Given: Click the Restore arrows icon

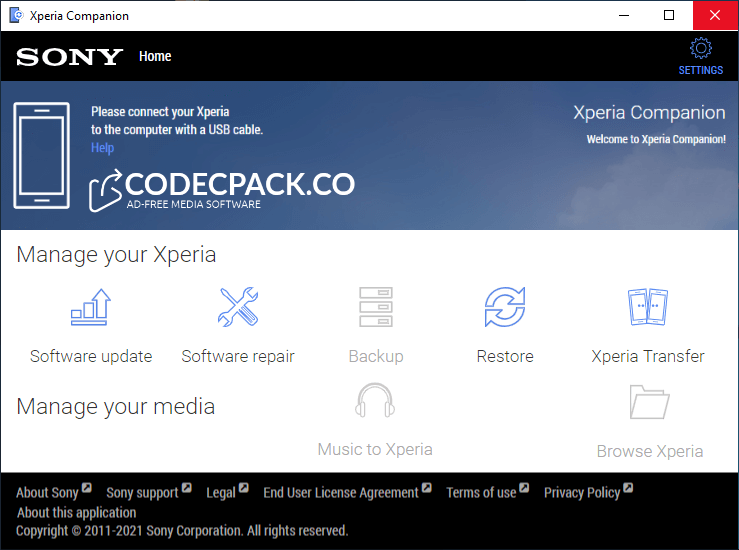Looking at the screenshot, I should click(x=505, y=307).
